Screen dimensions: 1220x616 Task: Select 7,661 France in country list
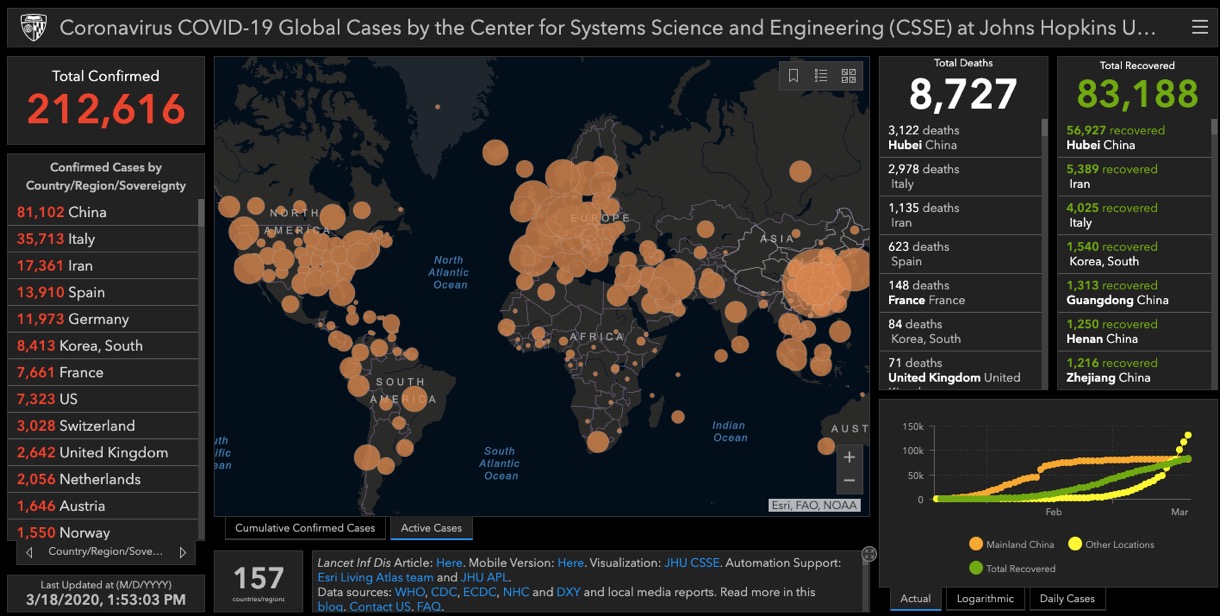click(104, 372)
